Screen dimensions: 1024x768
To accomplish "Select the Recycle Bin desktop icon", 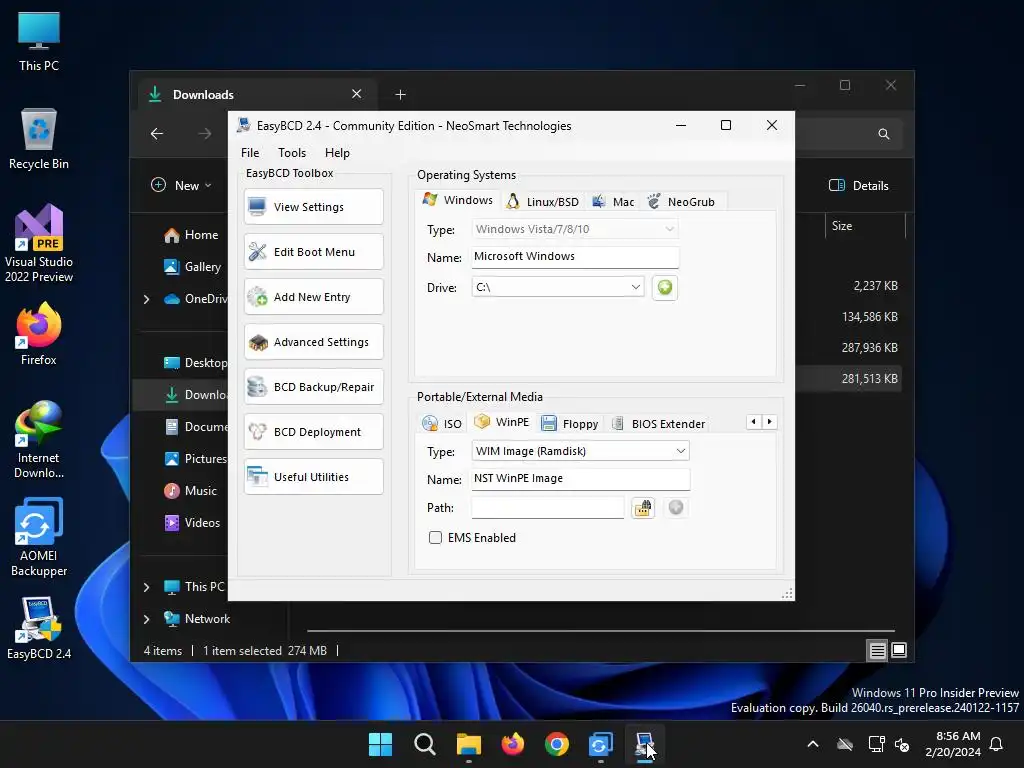I will tap(39, 139).
